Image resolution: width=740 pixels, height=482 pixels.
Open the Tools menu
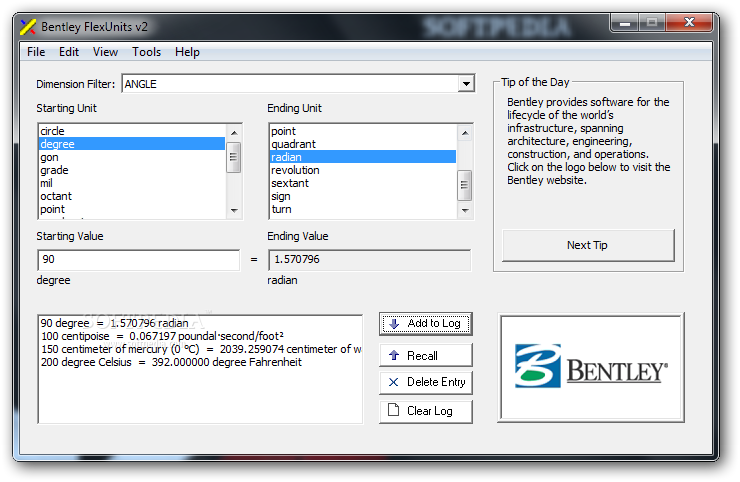(x=146, y=52)
